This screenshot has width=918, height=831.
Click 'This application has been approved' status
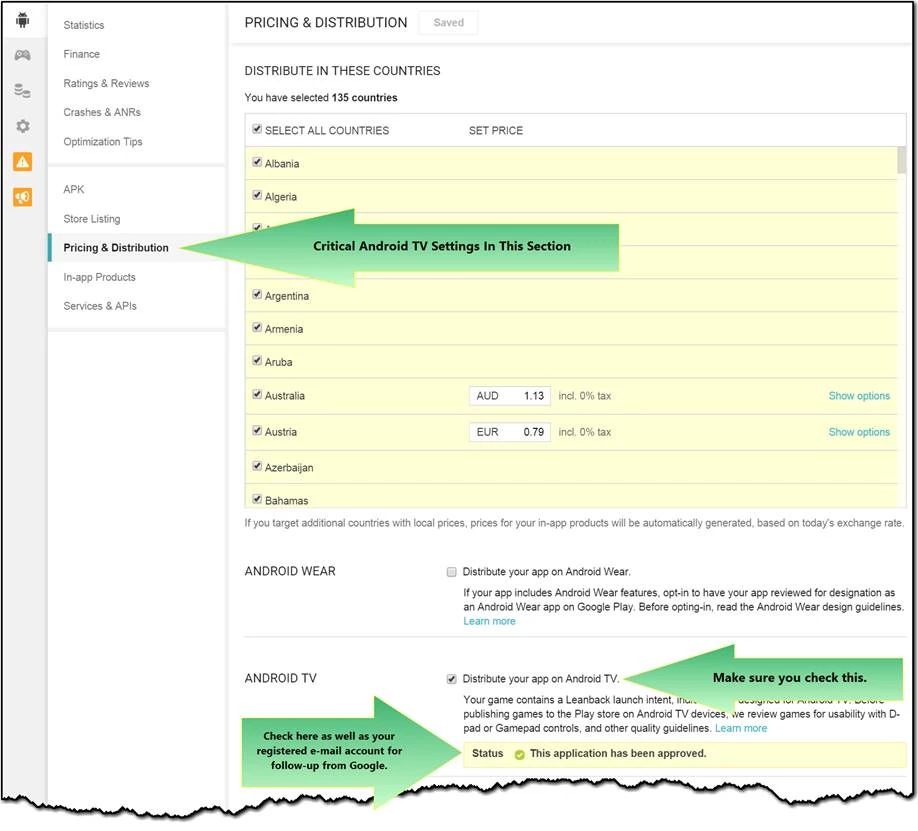click(x=618, y=754)
